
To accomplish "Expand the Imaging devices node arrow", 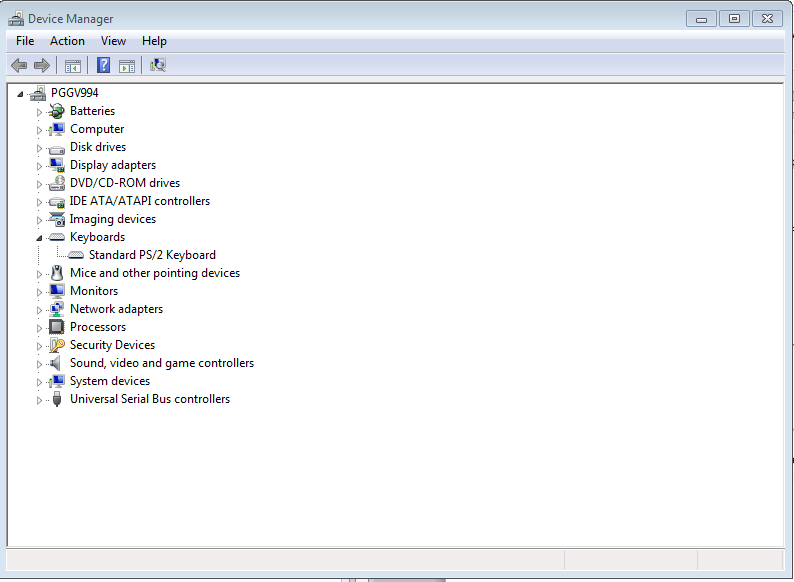I will pos(39,220).
